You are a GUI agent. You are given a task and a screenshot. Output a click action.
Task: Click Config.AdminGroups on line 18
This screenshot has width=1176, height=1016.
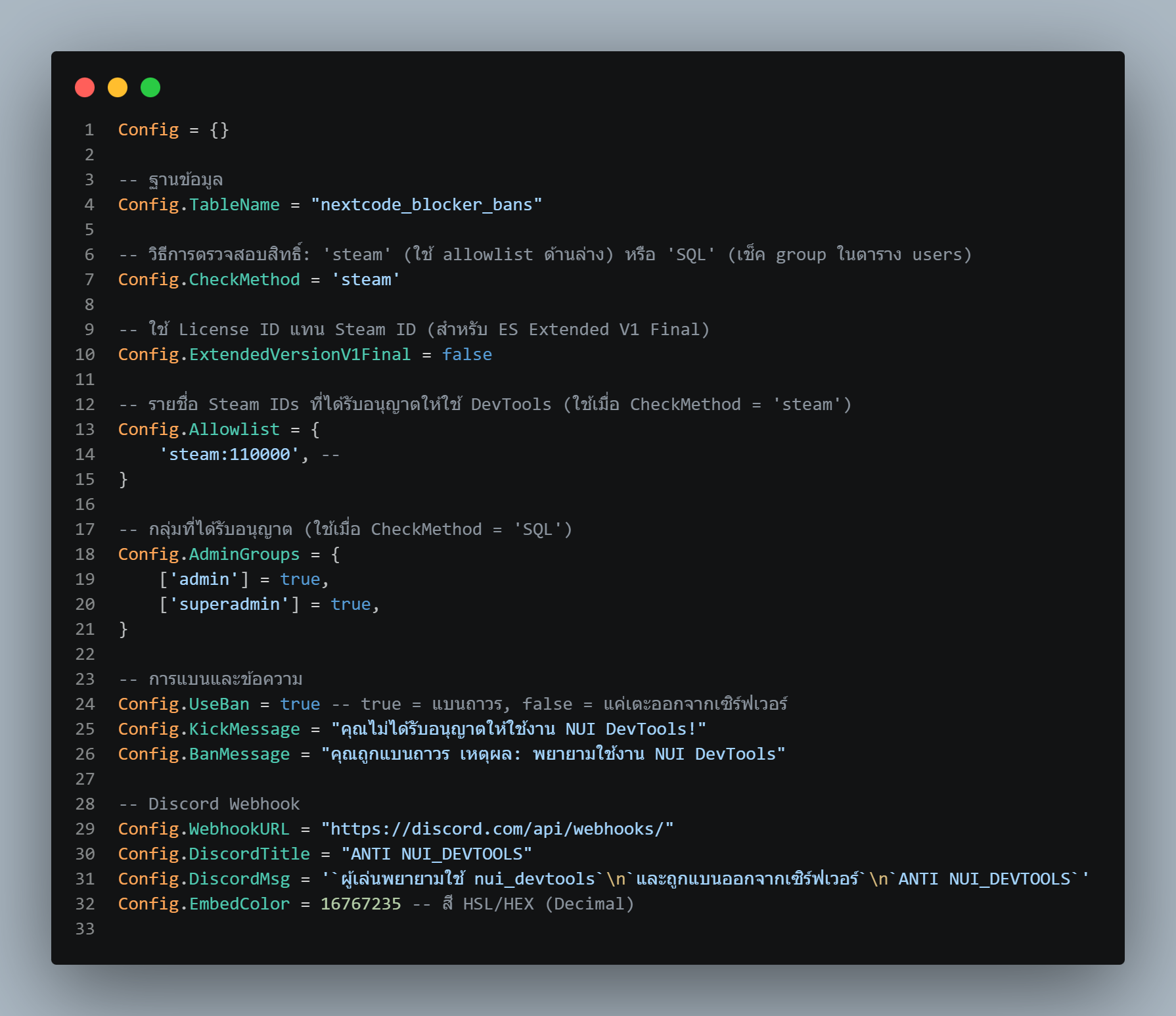point(209,554)
